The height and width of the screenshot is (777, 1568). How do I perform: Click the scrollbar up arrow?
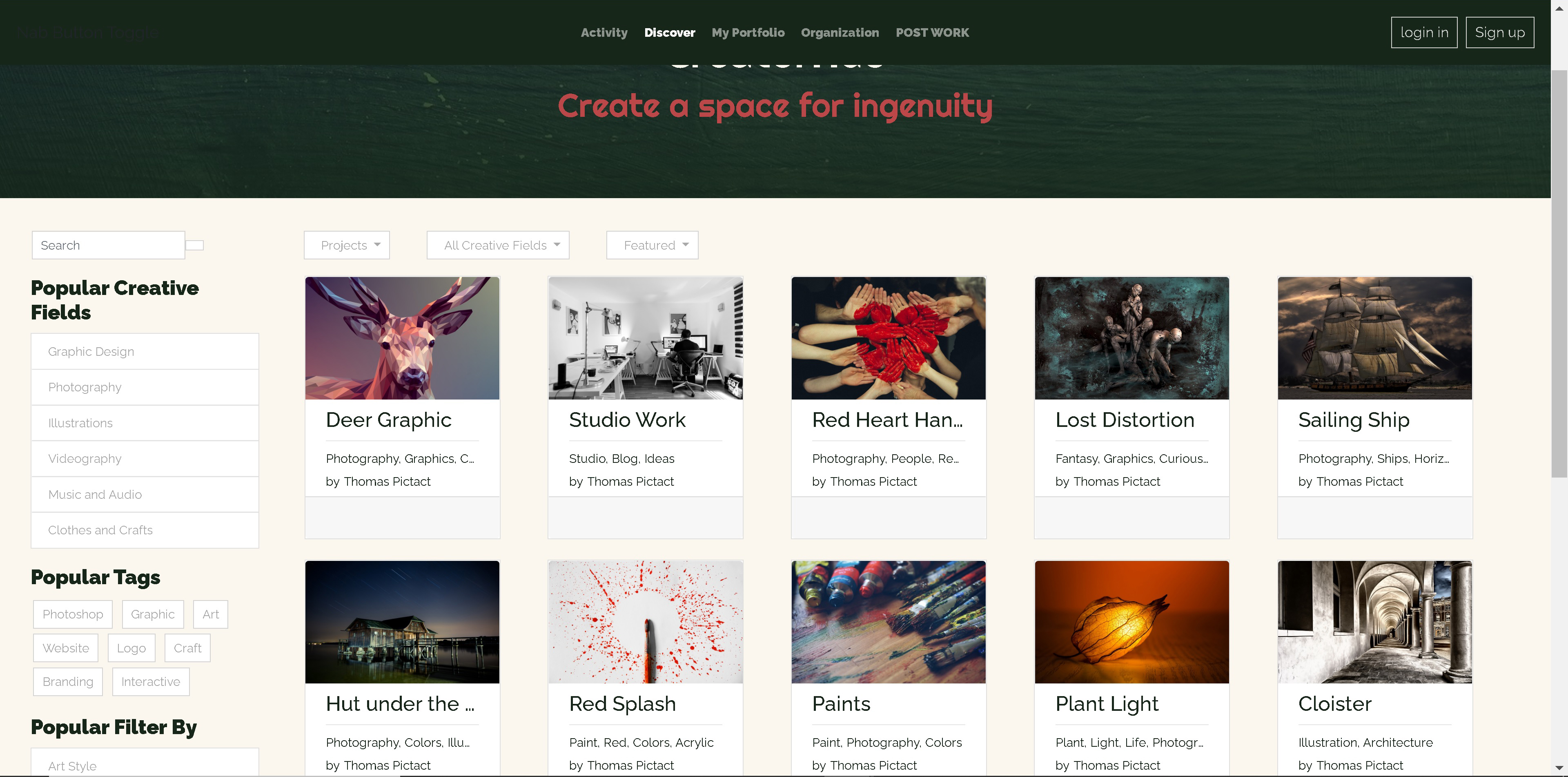pos(1559,8)
